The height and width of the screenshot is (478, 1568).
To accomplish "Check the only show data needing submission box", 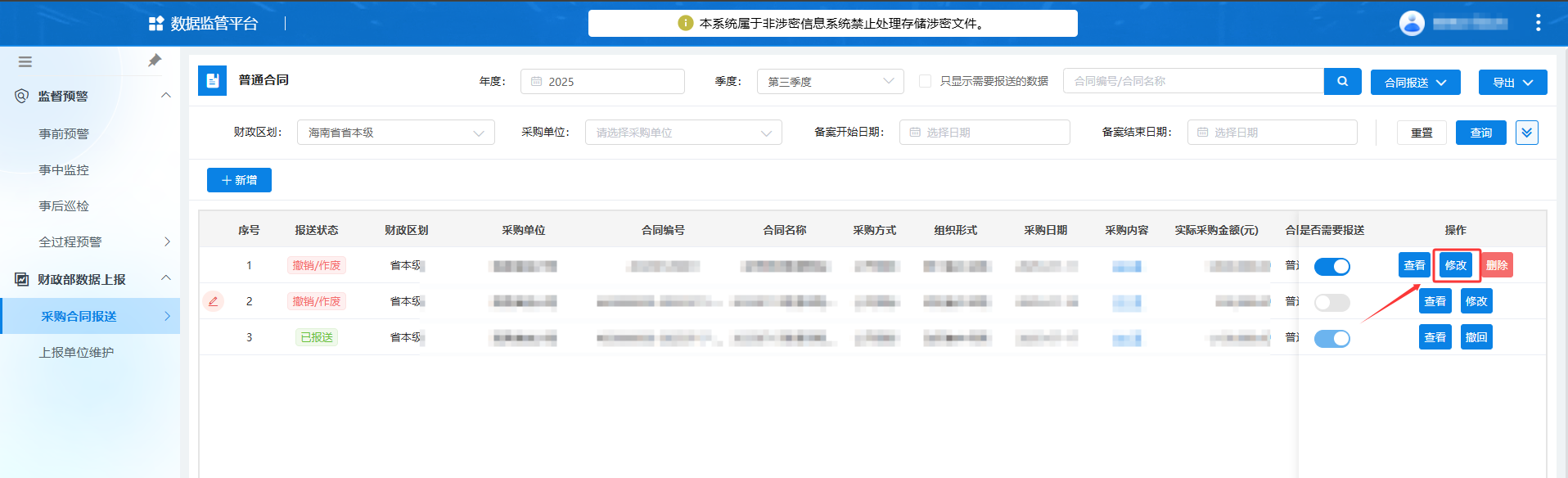I will pos(926,81).
